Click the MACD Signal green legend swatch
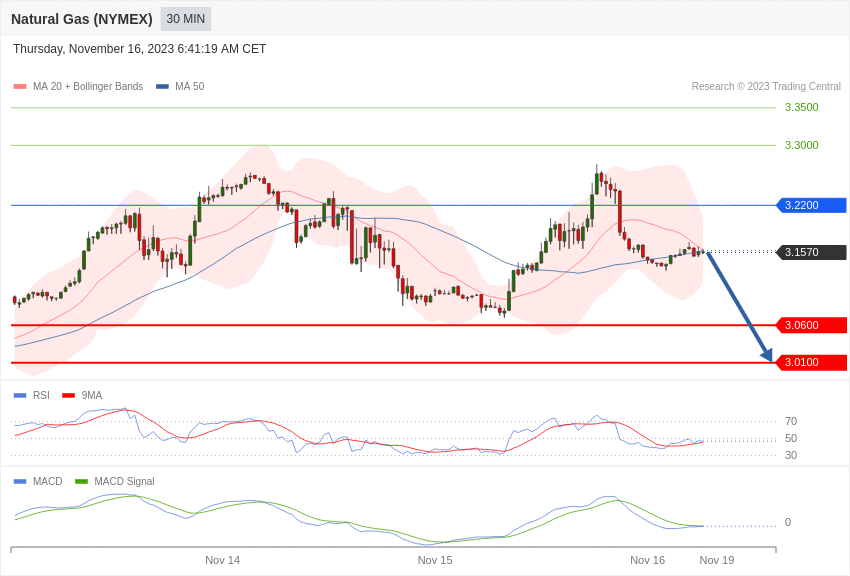Screen dimensions: 850x576 click(81, 481)
